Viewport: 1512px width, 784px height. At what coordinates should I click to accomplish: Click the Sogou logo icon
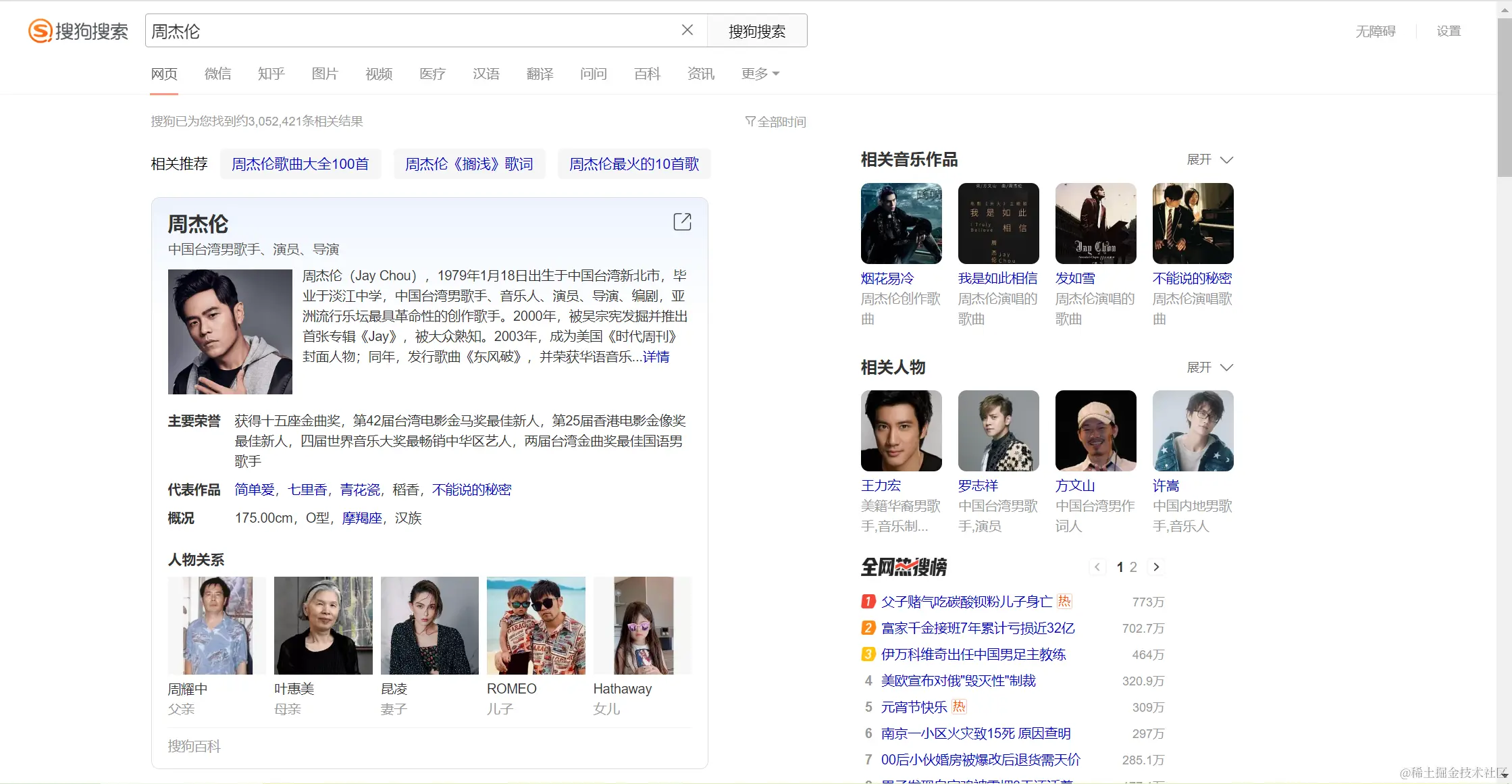[x=40, y=31]
